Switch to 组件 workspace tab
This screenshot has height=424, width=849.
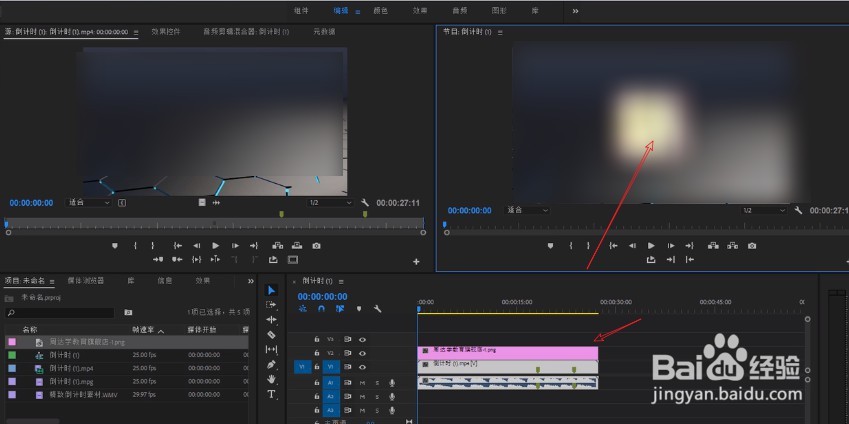[302, 10]
